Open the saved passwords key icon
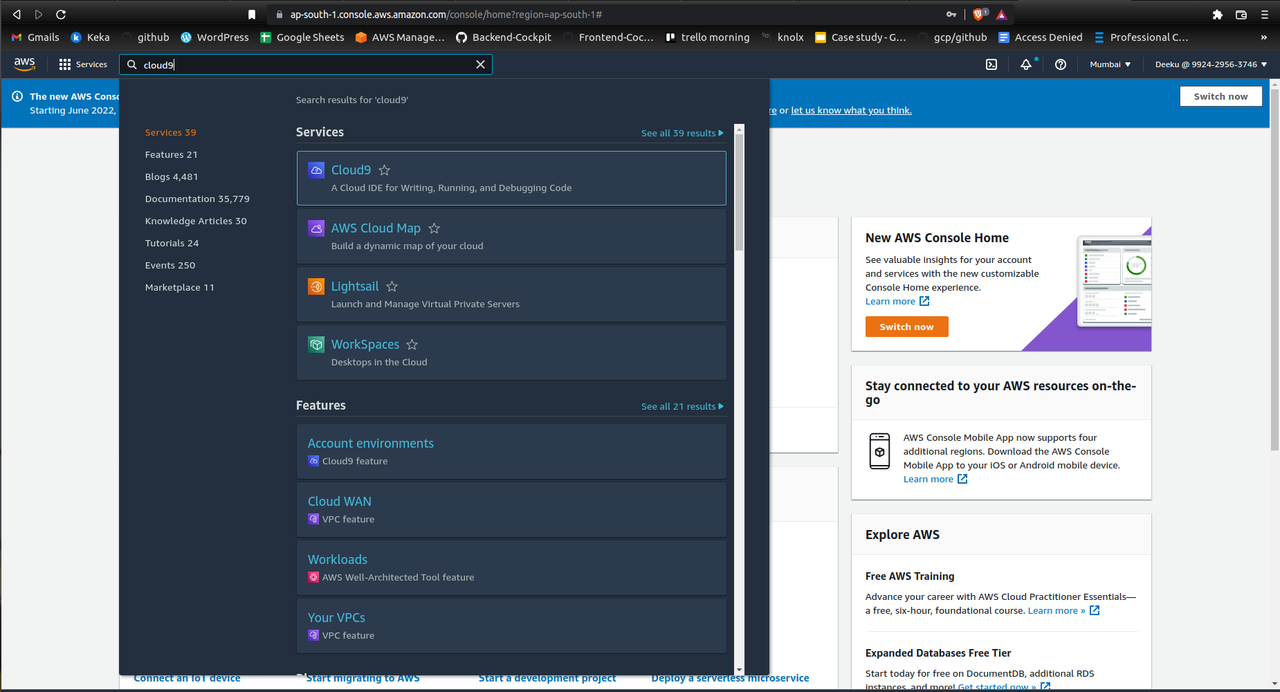1280x692 pixels. (x=951, y=14)
